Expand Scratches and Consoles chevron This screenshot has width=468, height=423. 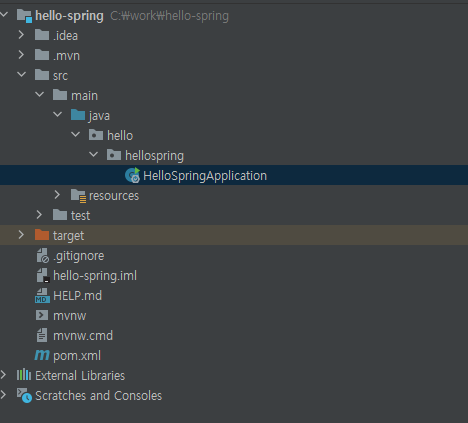[x=3, y=394]
